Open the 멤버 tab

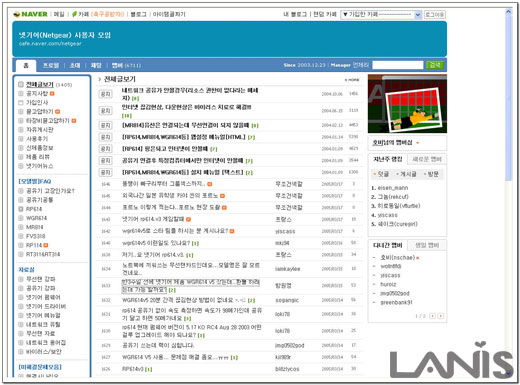point(126,65)
